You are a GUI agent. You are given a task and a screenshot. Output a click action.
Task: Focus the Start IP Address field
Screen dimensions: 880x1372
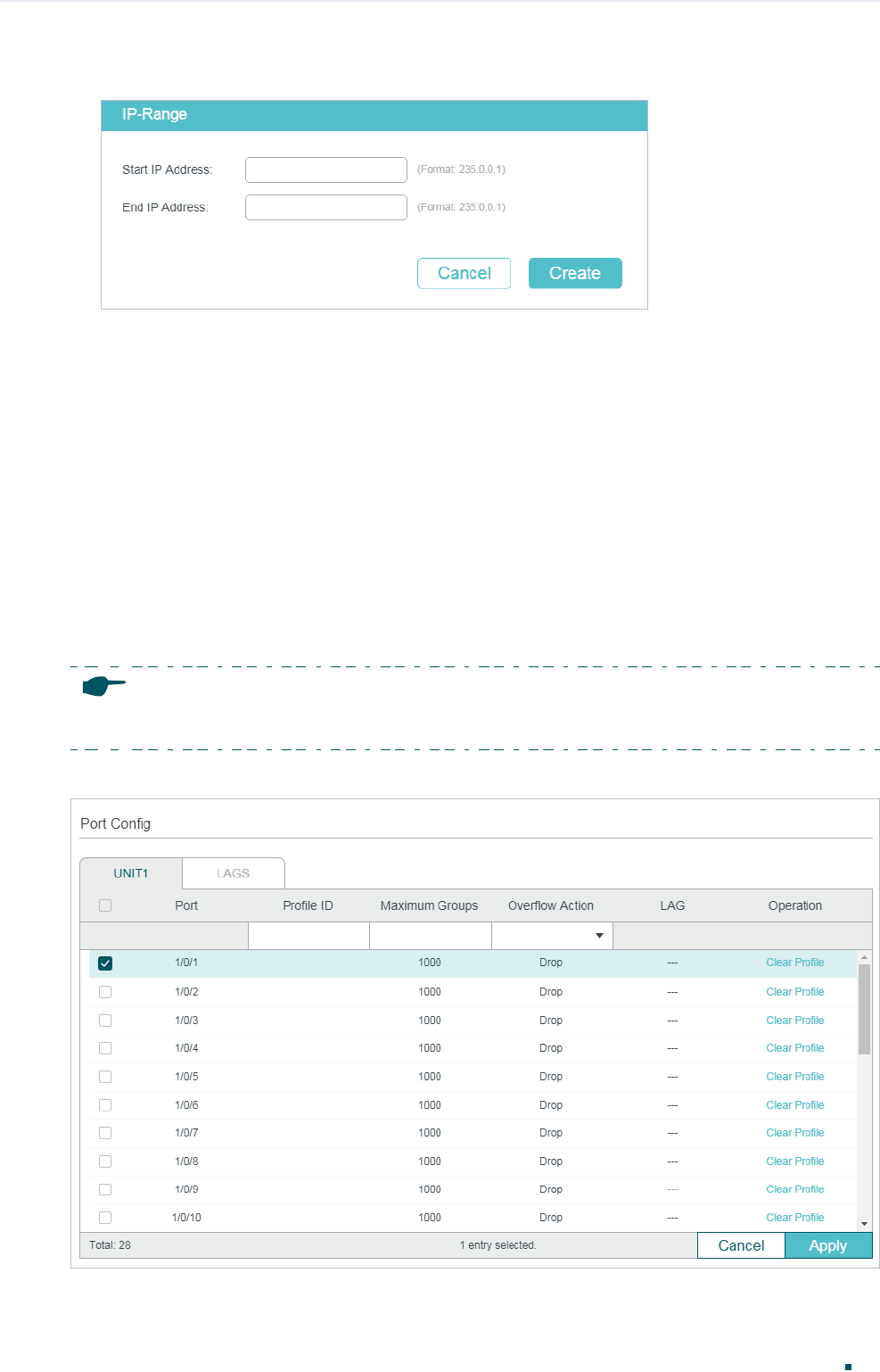click(x=326, y=169)
